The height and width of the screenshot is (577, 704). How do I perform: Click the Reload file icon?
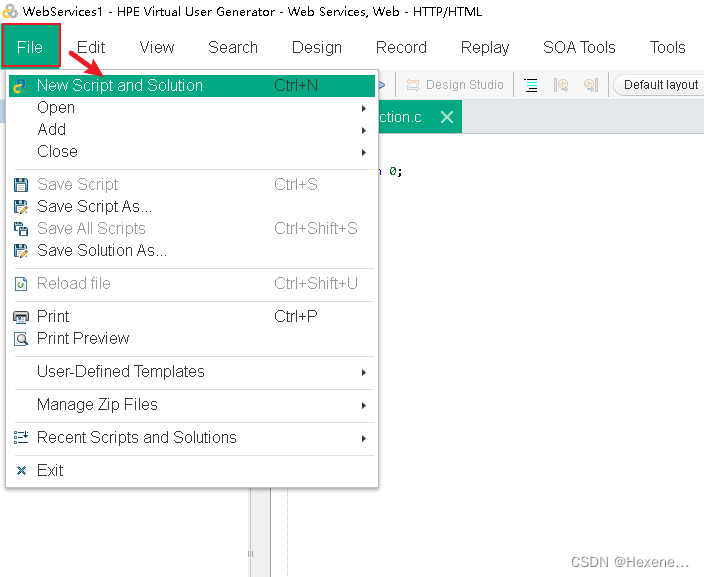tap(21, 284)
